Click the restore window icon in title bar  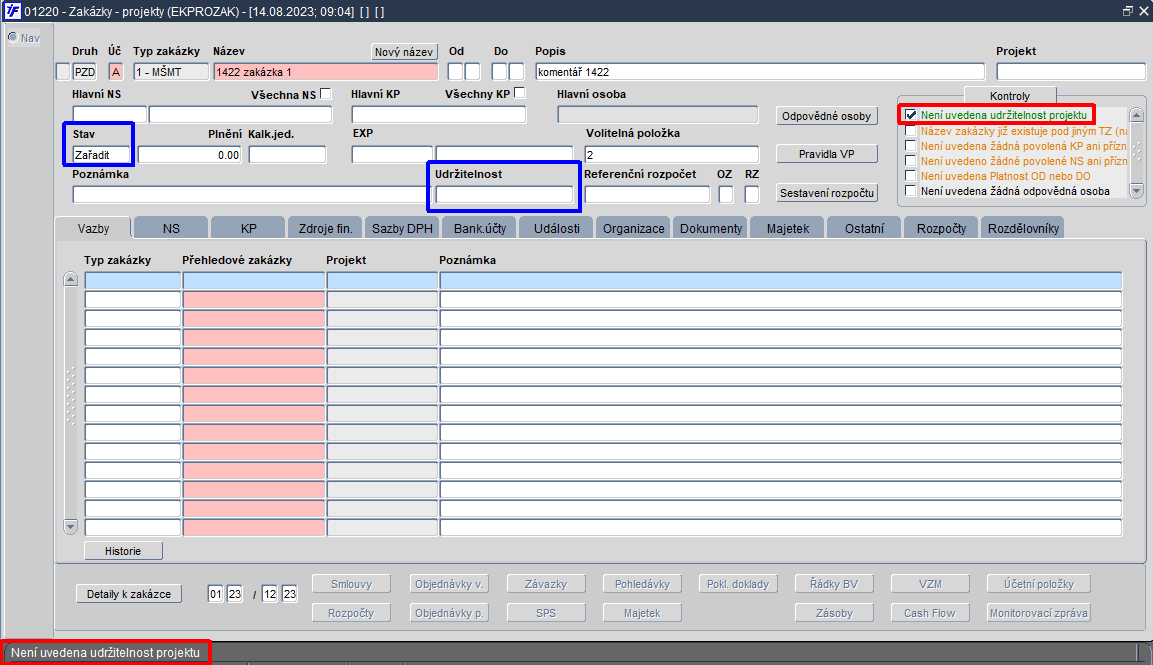coord(1127,11)
